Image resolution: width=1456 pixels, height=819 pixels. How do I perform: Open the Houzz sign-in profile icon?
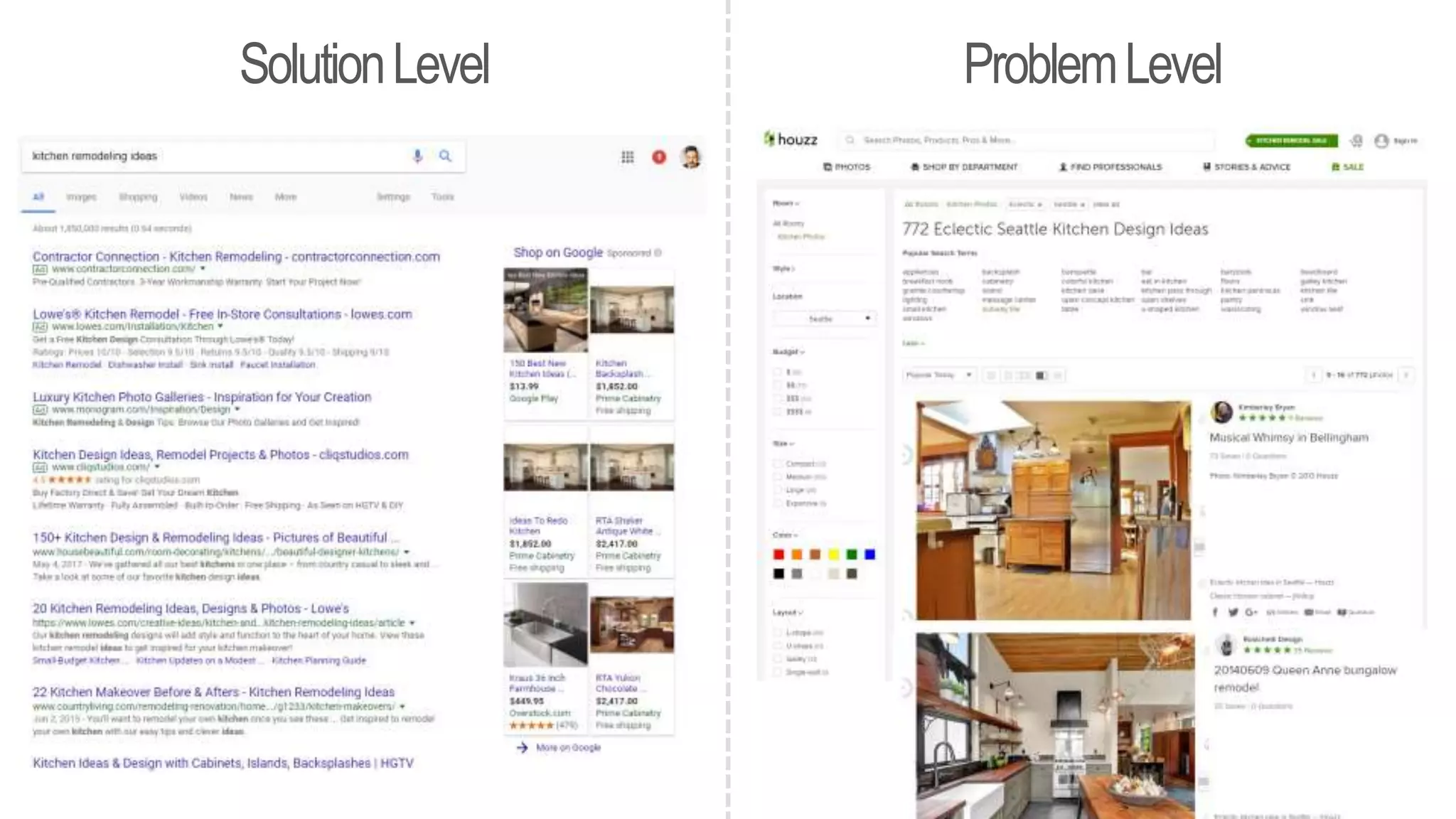(1381, 141)
